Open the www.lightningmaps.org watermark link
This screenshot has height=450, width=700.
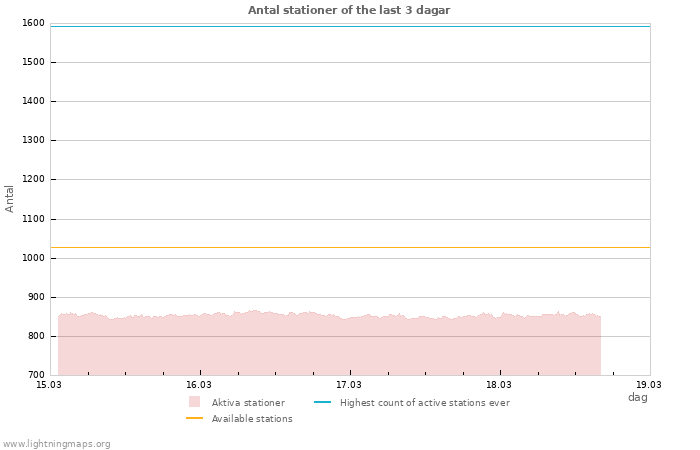coord(57,444)
